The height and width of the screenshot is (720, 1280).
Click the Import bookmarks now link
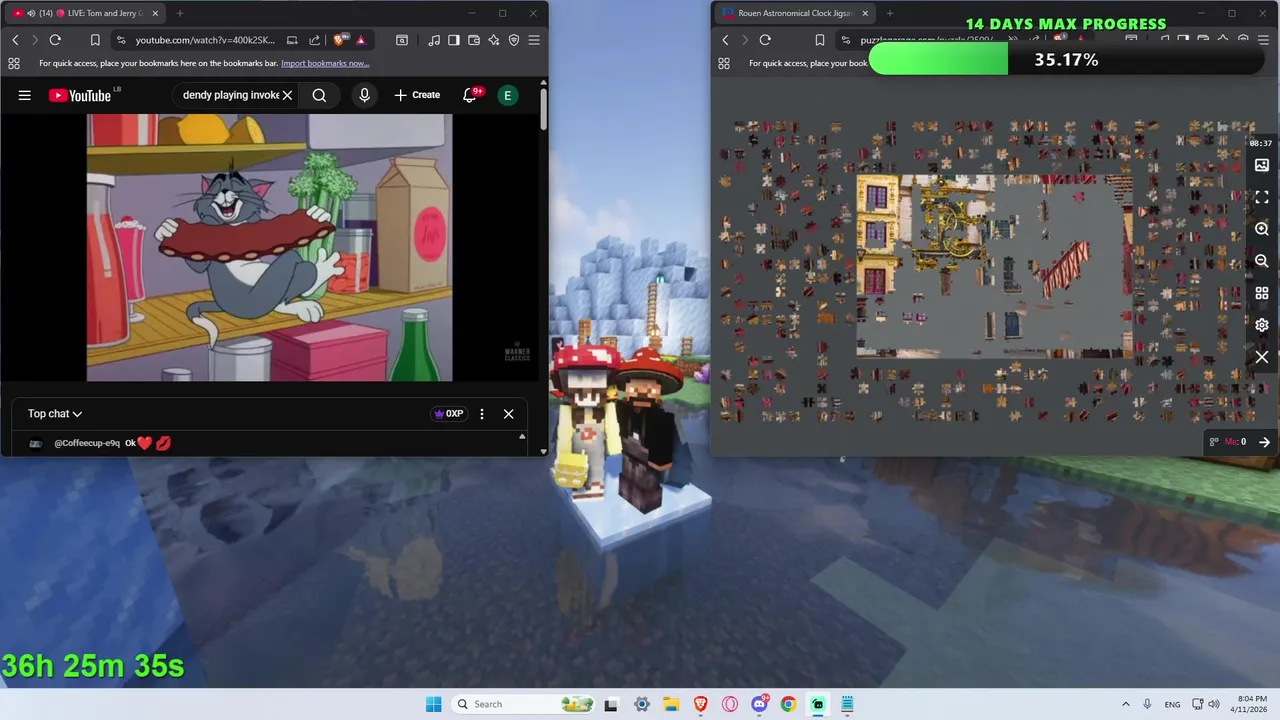point(325,63)
